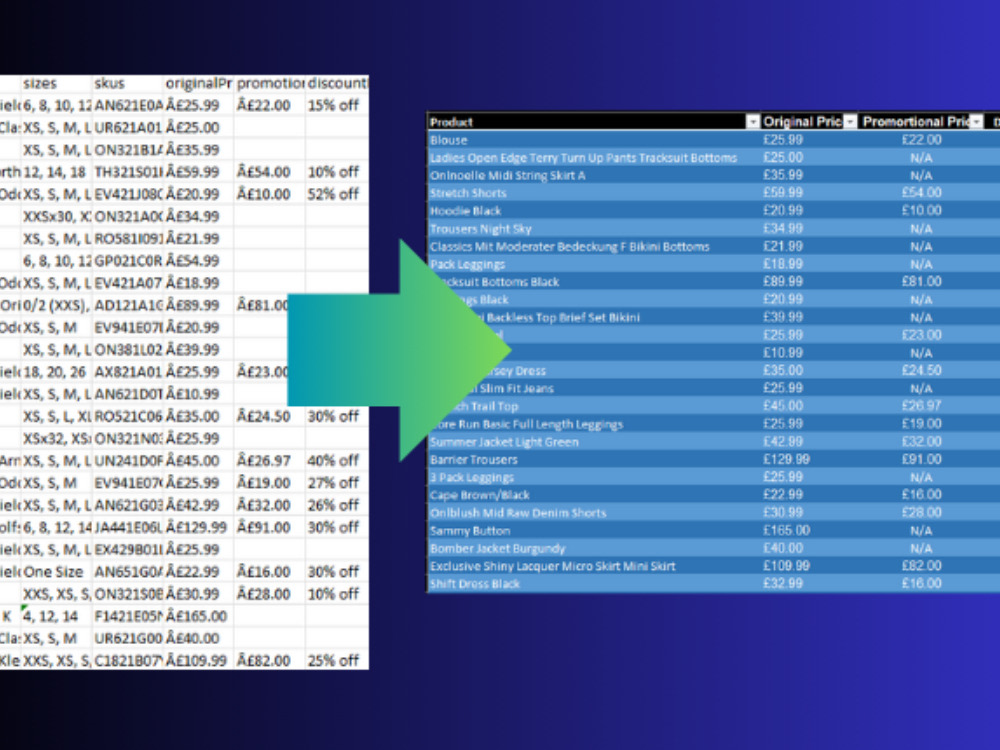The height and width of the screenshot is (750, 1000).
Task: Click the N/A promotional price for Sammy Button
Action: [922, 531]
